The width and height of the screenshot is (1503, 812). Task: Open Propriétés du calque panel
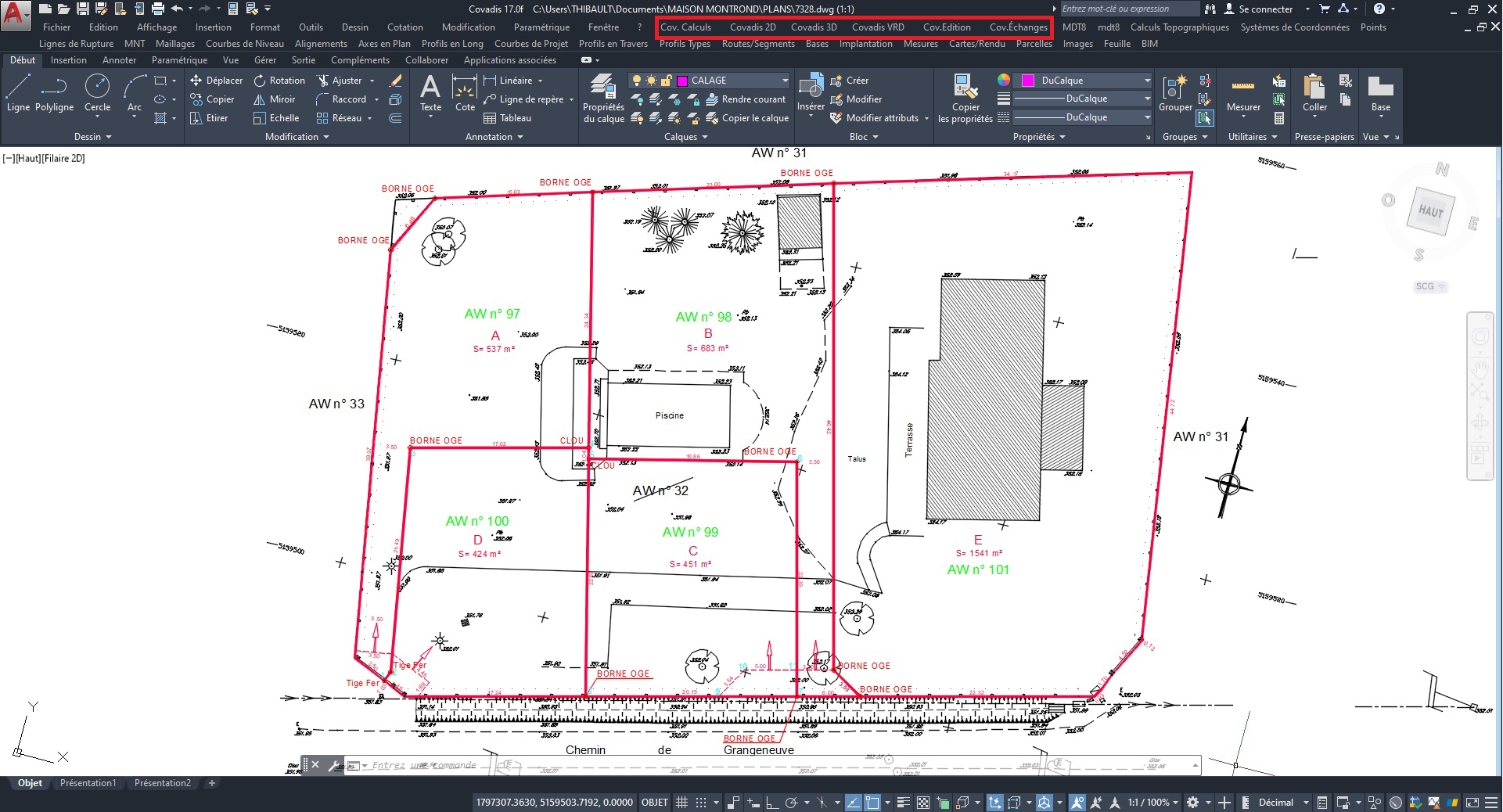(603, 98)
